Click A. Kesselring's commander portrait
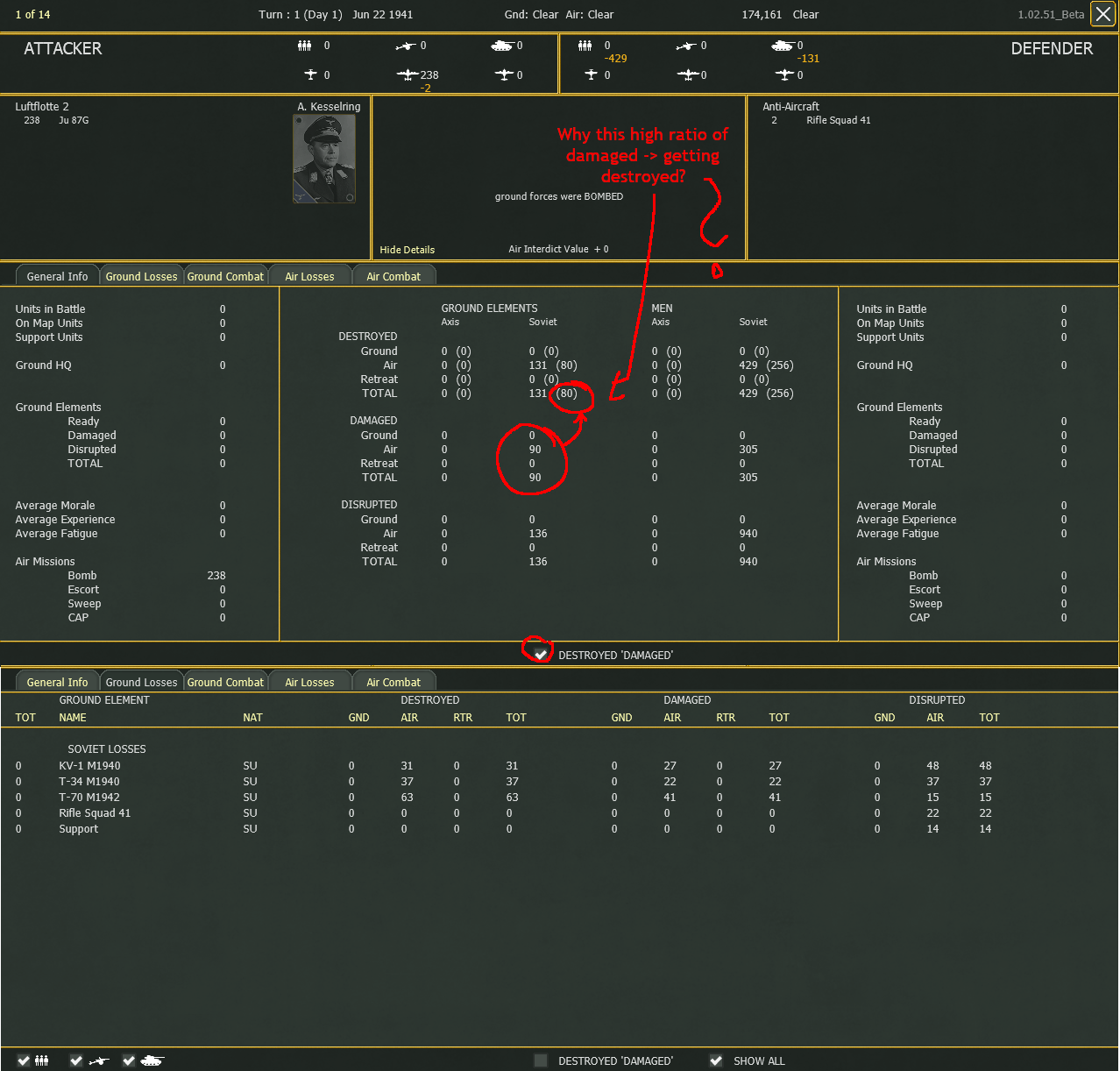1120x1071 pixels. (x=324, y=159)
